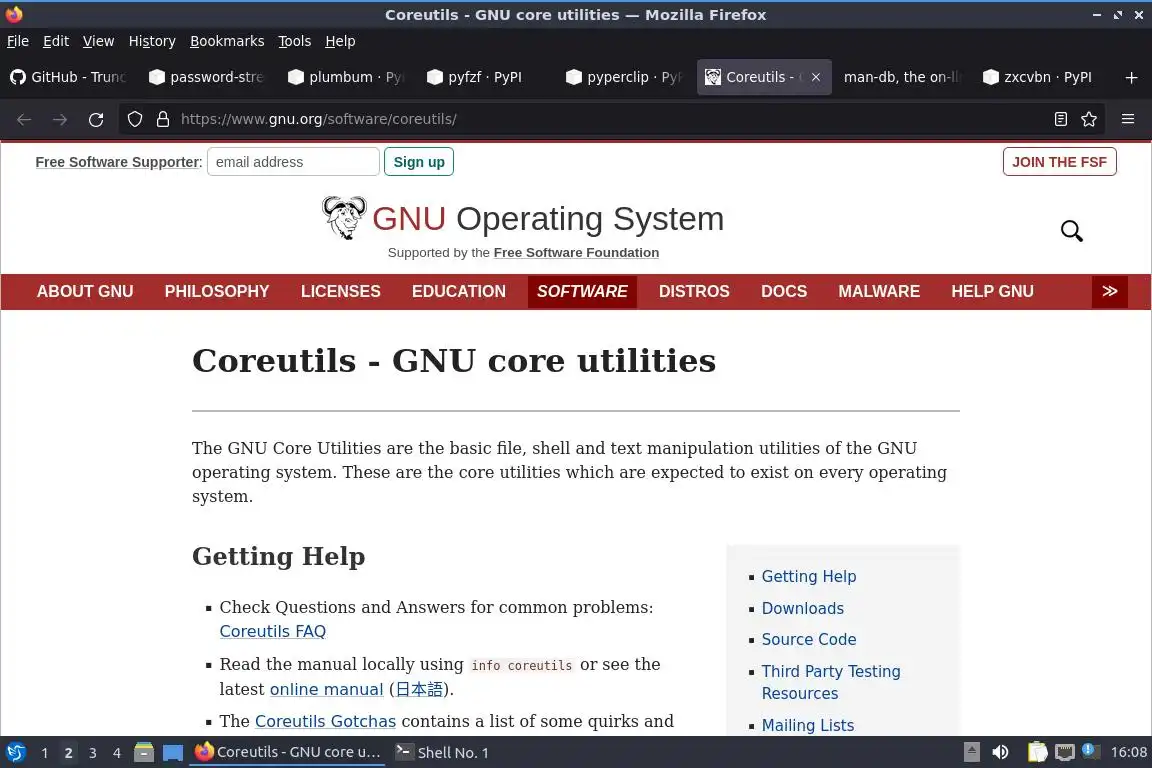Open the online manual link
This screenshot has width=1152, height=768.
pos(326,689)
